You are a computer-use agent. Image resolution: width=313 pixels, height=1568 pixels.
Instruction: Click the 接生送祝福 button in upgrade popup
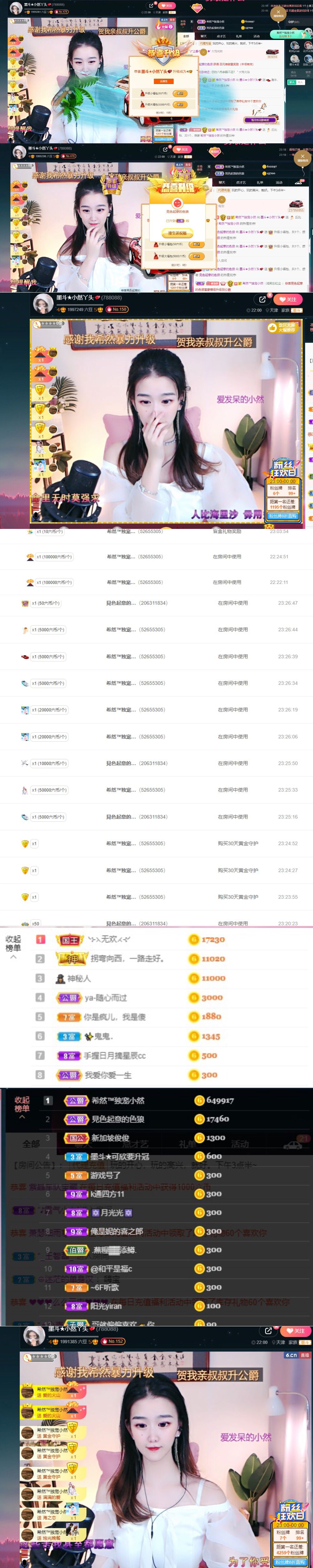[177, 233]
